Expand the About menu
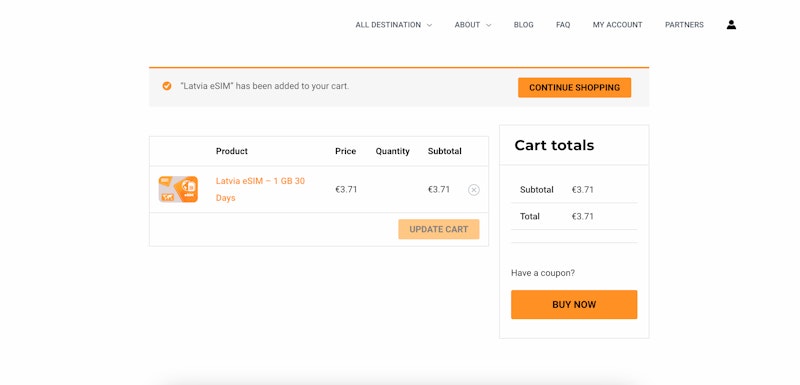The height and width of the screenshot is (385, 800). (473, 24)
